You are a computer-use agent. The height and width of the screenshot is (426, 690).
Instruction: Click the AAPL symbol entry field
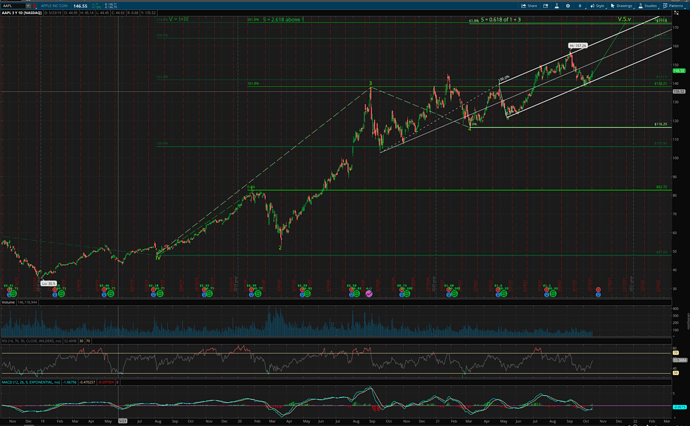tap(13, 6)
